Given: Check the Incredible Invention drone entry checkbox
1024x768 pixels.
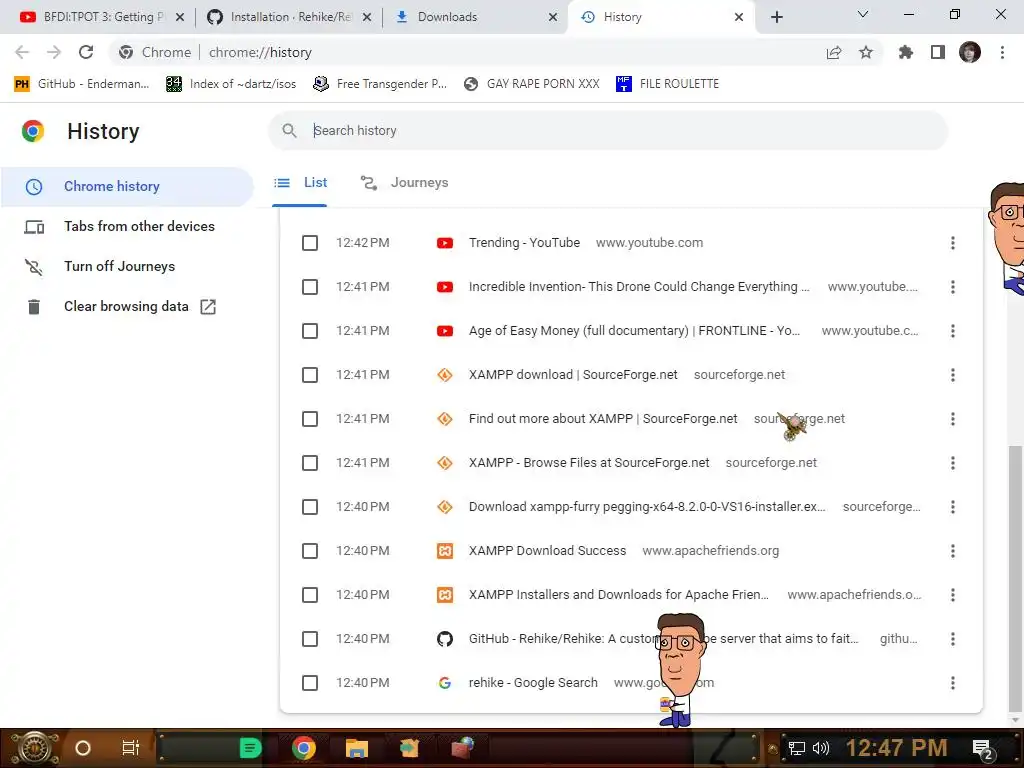Looking at the screenshot, I should pos(310,287).
